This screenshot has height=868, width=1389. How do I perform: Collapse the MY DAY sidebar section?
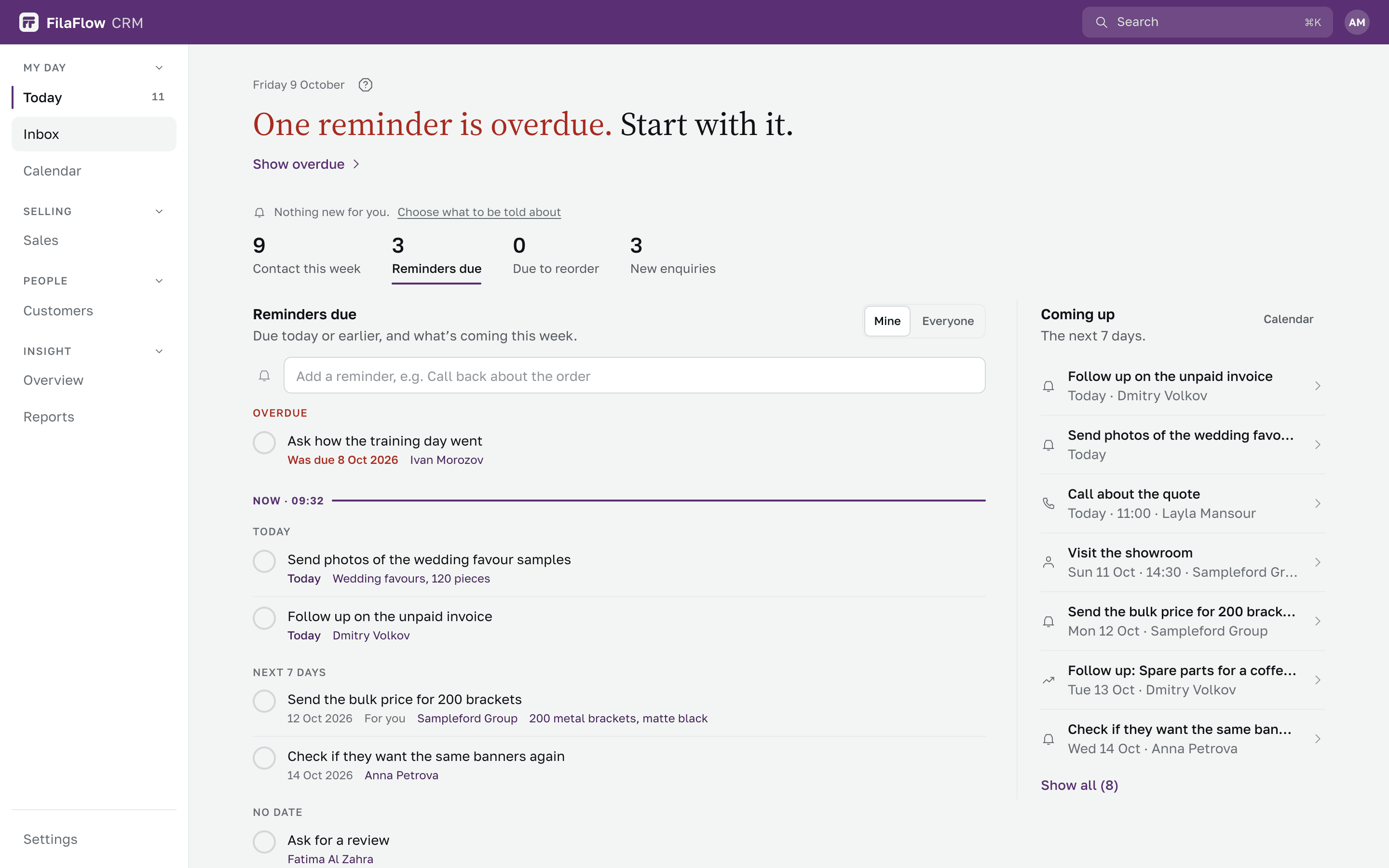(159, 68)
